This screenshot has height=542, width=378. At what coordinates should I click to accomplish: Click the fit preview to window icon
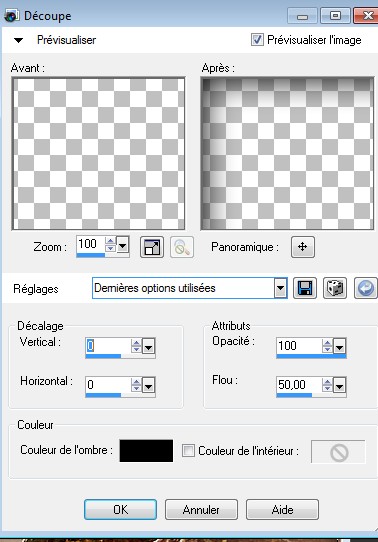(152, 247)
